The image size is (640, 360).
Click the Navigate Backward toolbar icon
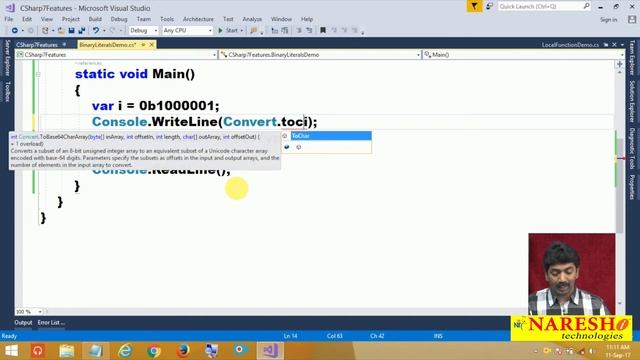[x=15, y=31]
